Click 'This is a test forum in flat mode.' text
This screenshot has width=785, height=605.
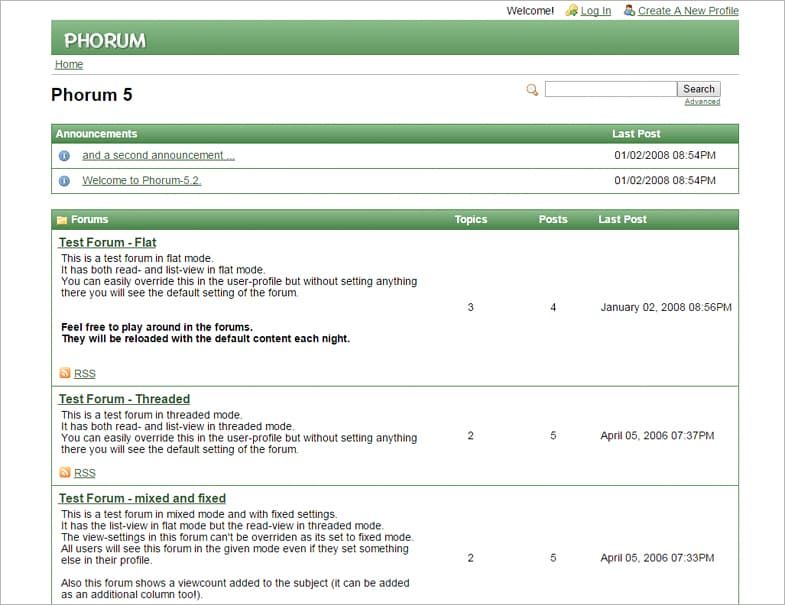pos(137,258)
